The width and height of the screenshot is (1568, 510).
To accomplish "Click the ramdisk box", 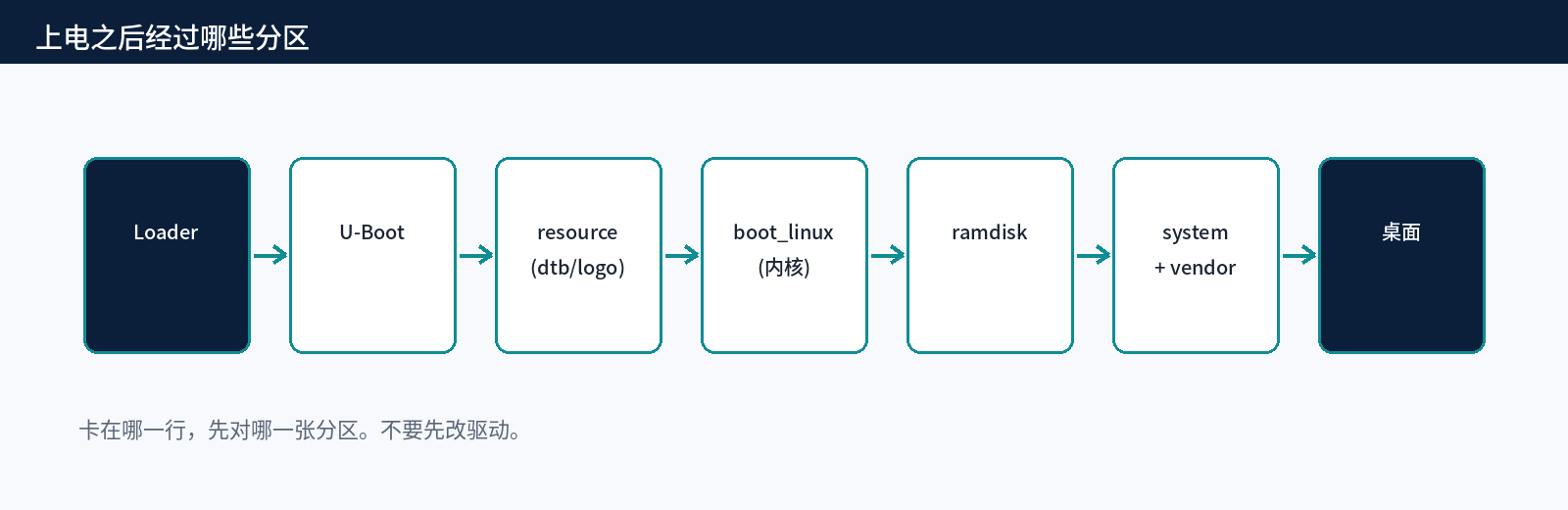I will [x=990, y=255].
